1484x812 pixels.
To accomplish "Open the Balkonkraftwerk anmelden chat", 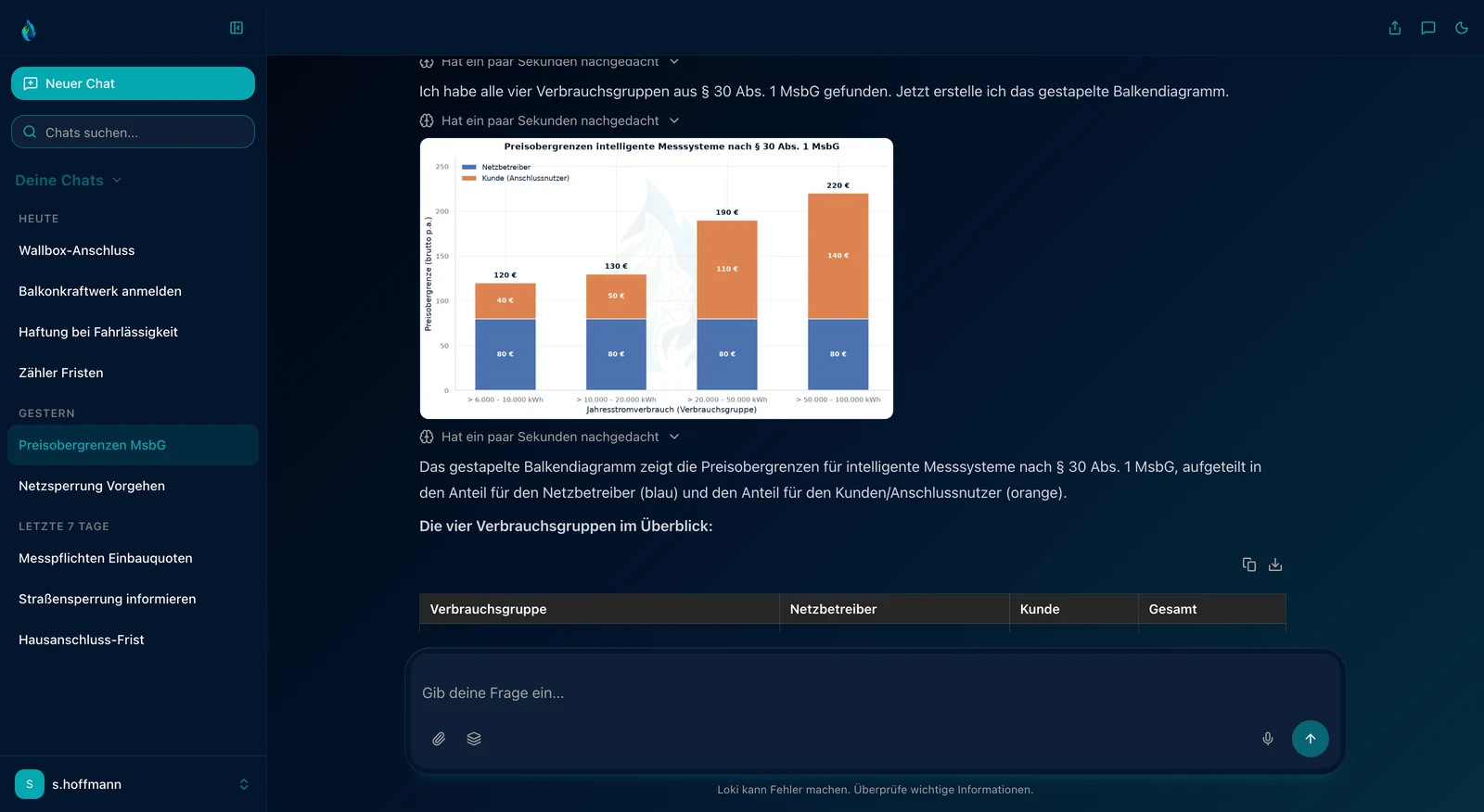I will 133,291.
